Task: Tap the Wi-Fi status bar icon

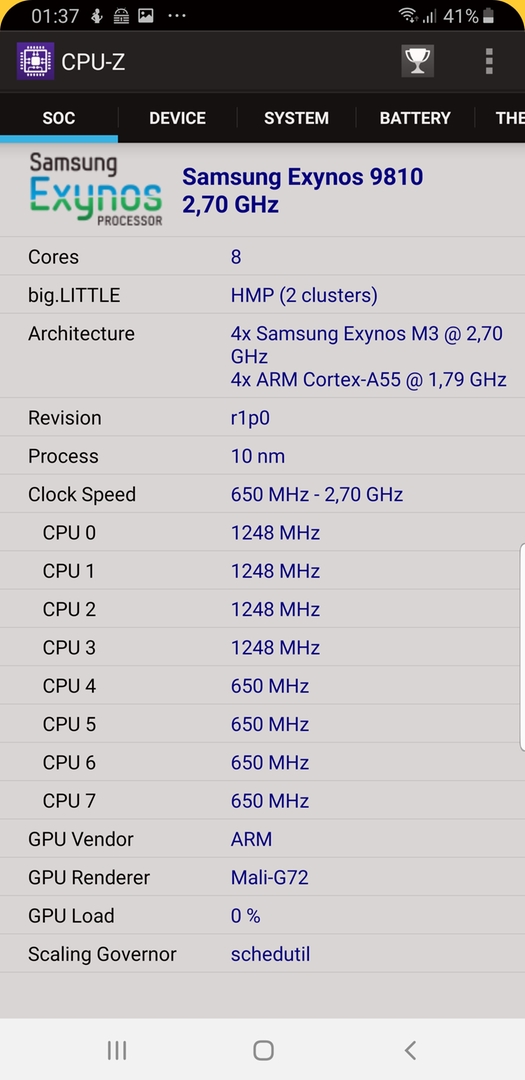Action: coord(408,15)
